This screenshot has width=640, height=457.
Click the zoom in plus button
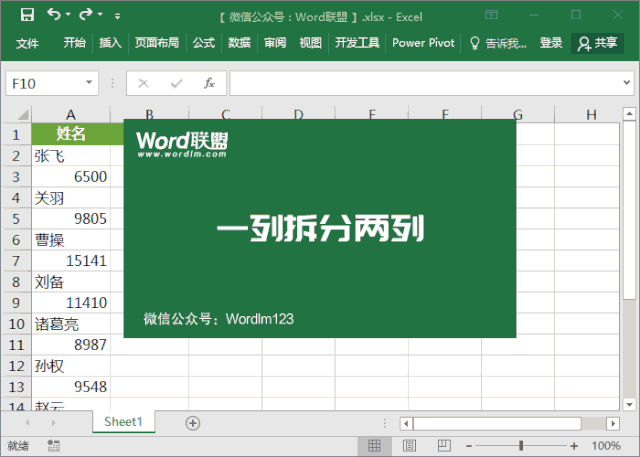tap(574, 446)
